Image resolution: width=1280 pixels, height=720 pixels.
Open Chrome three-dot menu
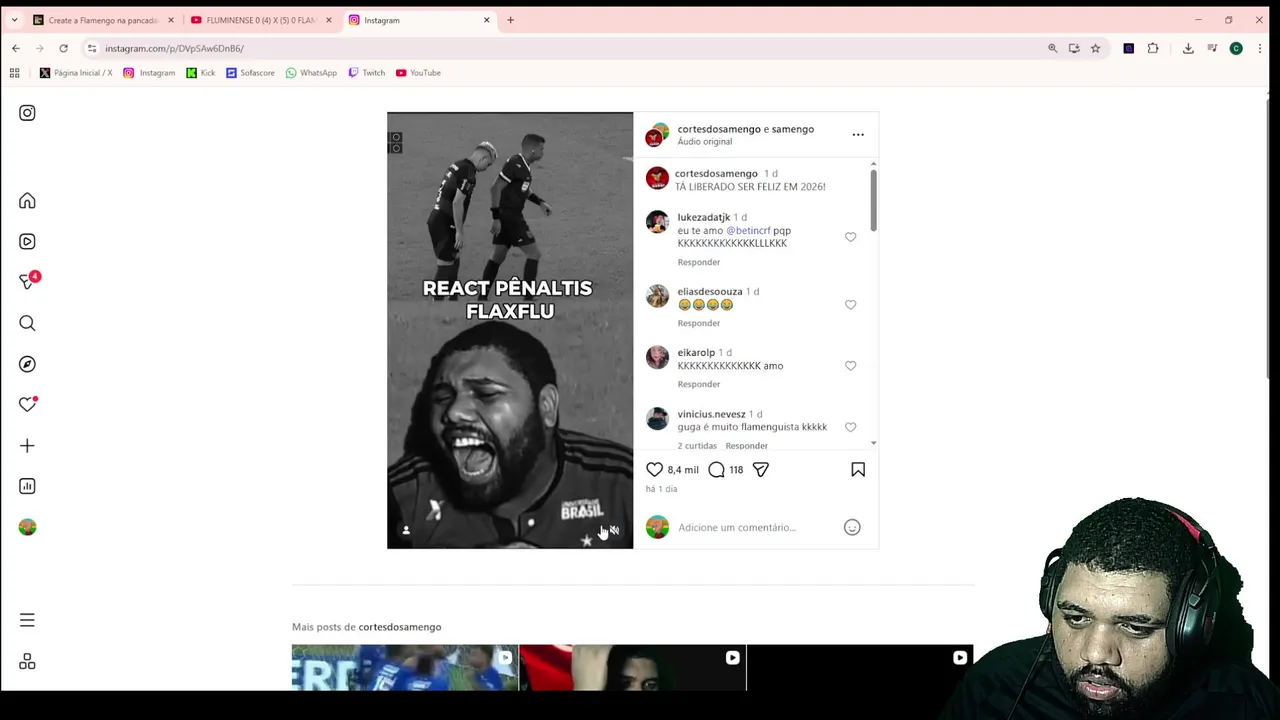[1260, 48]
